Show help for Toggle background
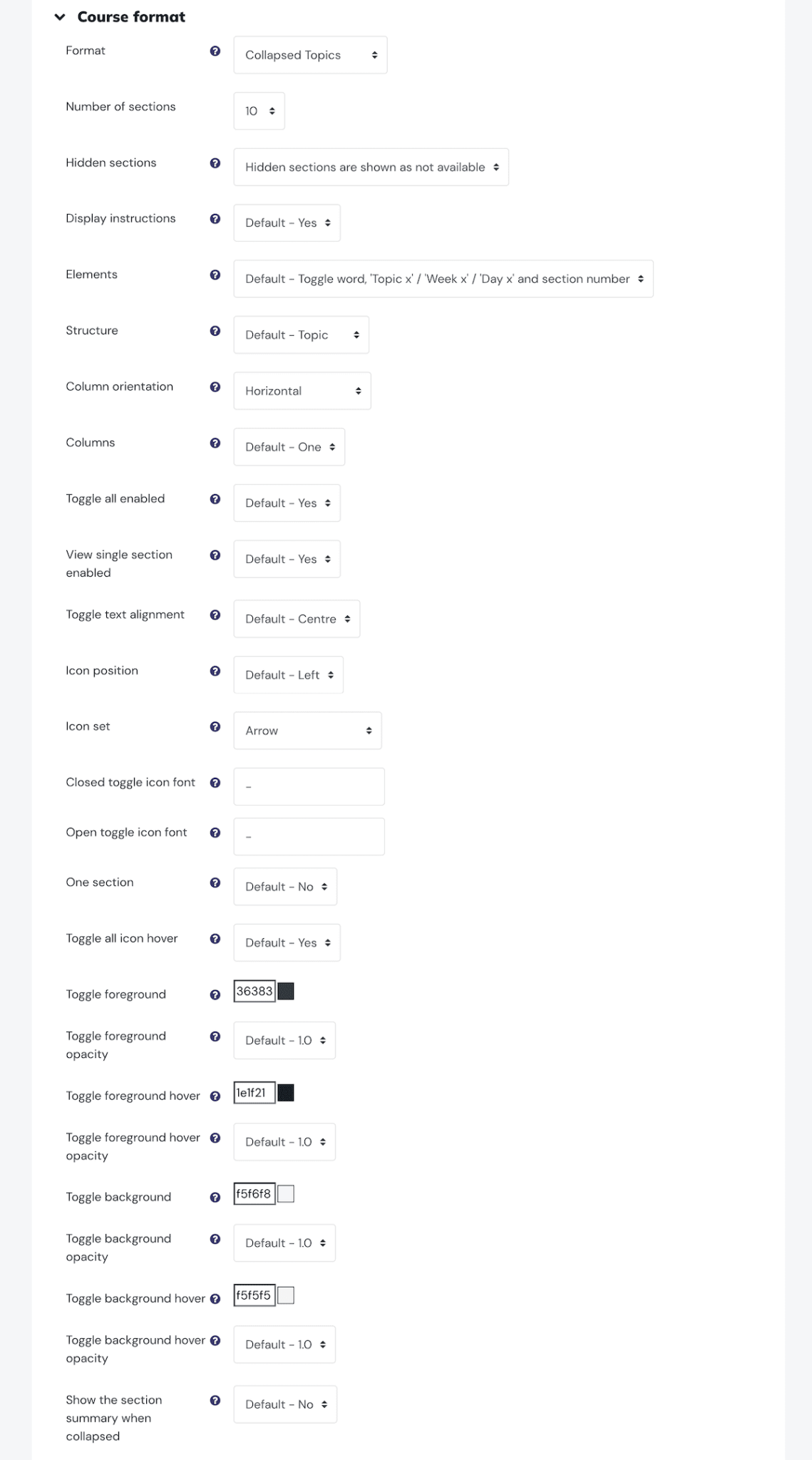Screen dimensions: 812x1460 coord(215,1198)
